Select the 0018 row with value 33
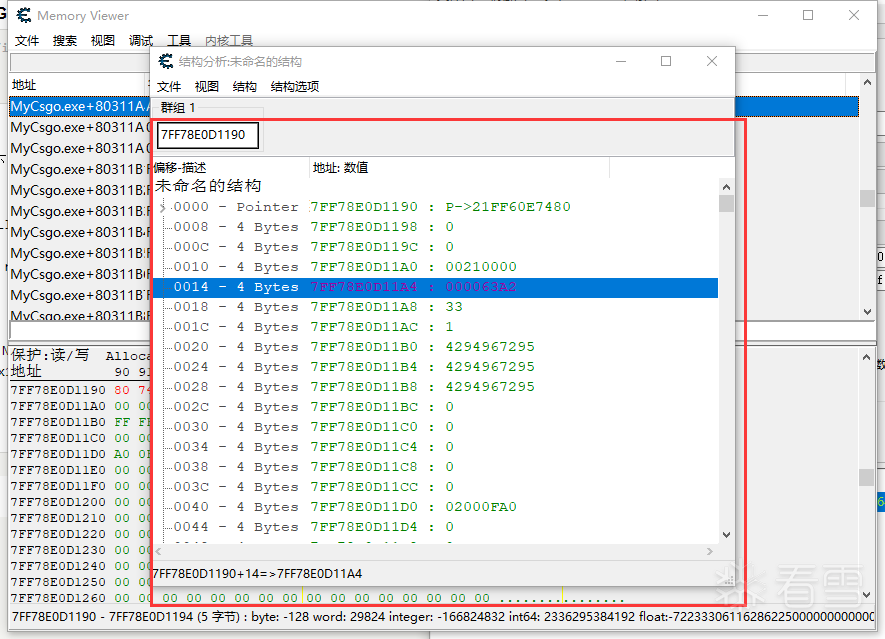This screenshot has height=639, width=885. click(x=435, y=307)
